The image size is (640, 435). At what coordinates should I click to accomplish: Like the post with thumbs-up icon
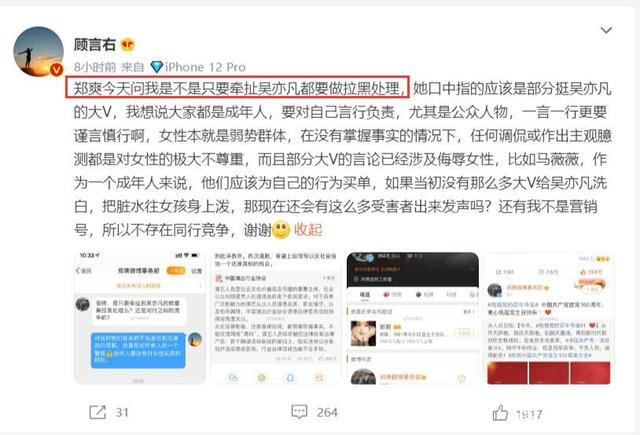pos(500,413)
